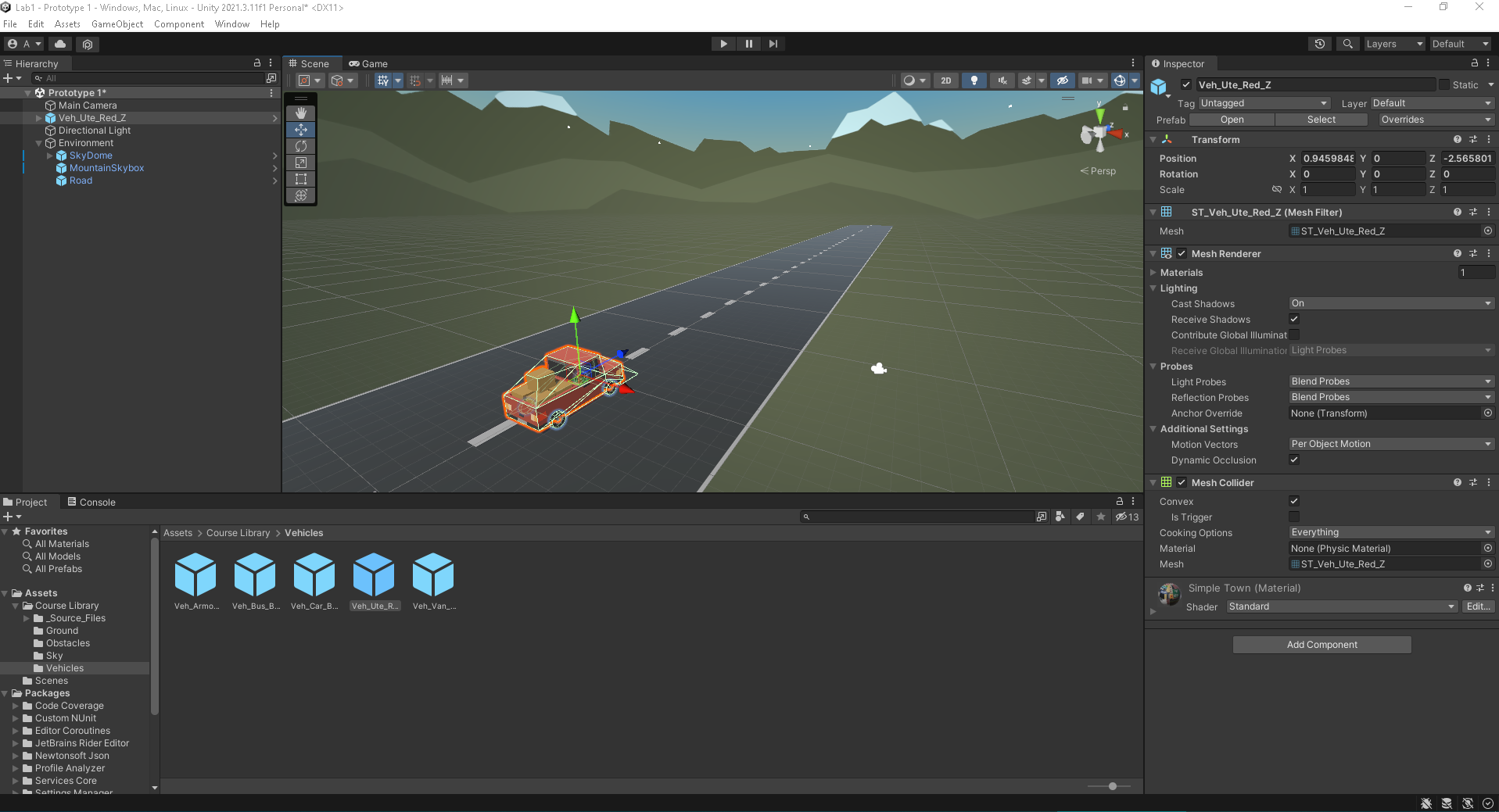This screenshot has width=1499, height=812.
Task: Open the cloud services icon in toolbar
Action: pyautogui.click(x=60, y=44)
